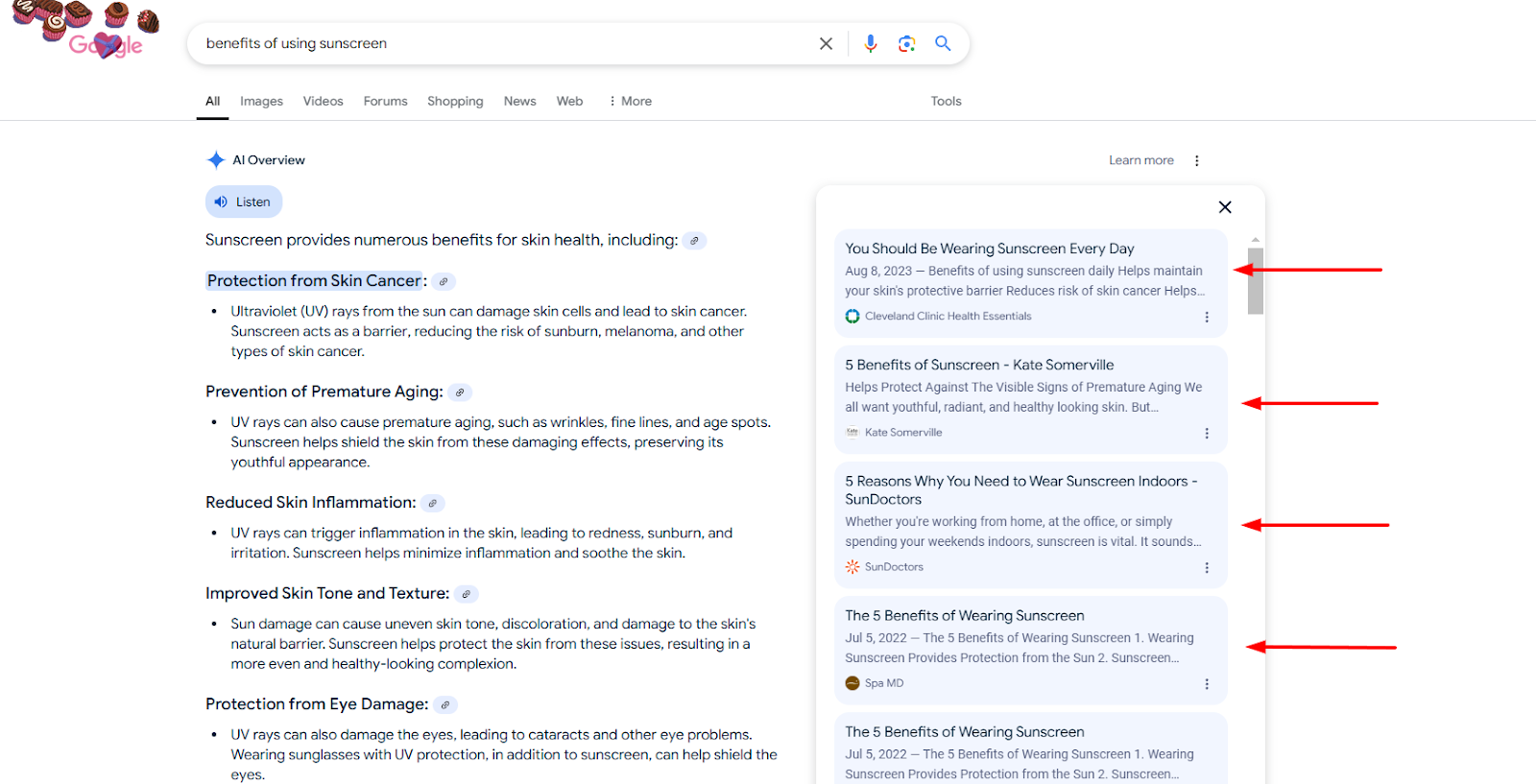Switch to the Shopping tab

tap(455, 101)
